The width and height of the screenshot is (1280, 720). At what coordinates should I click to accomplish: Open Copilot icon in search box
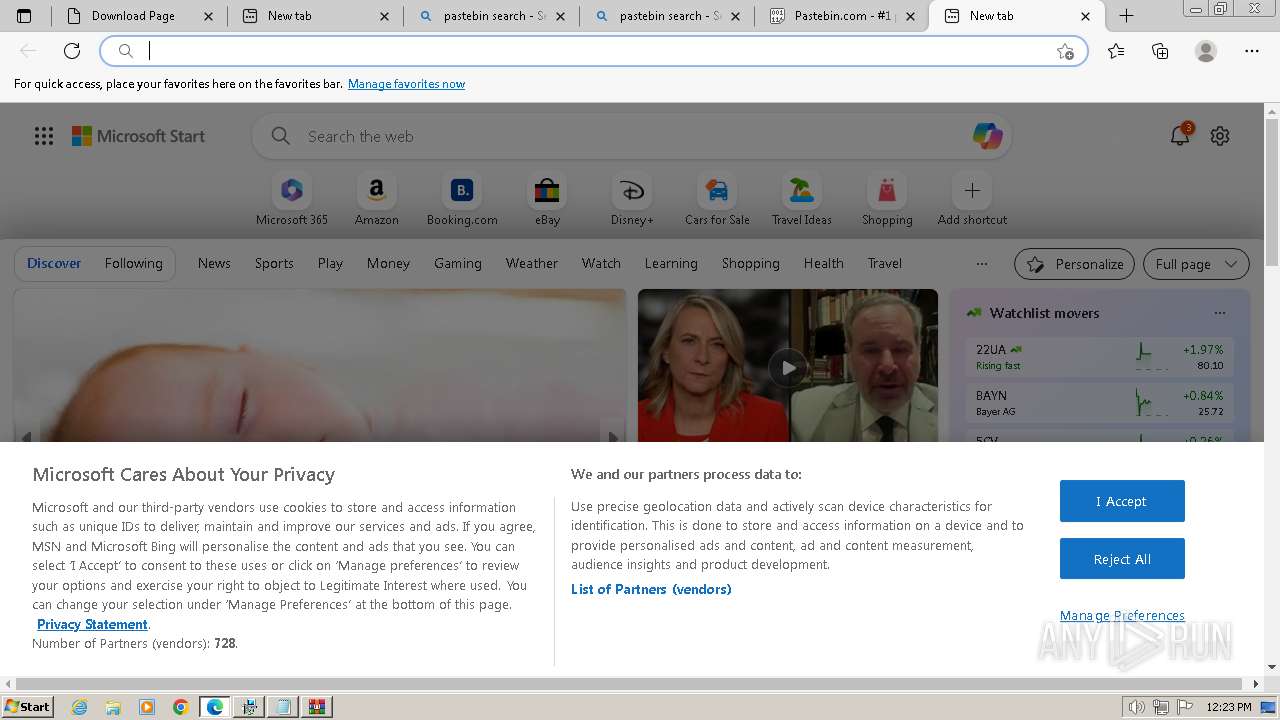(987, 136)
